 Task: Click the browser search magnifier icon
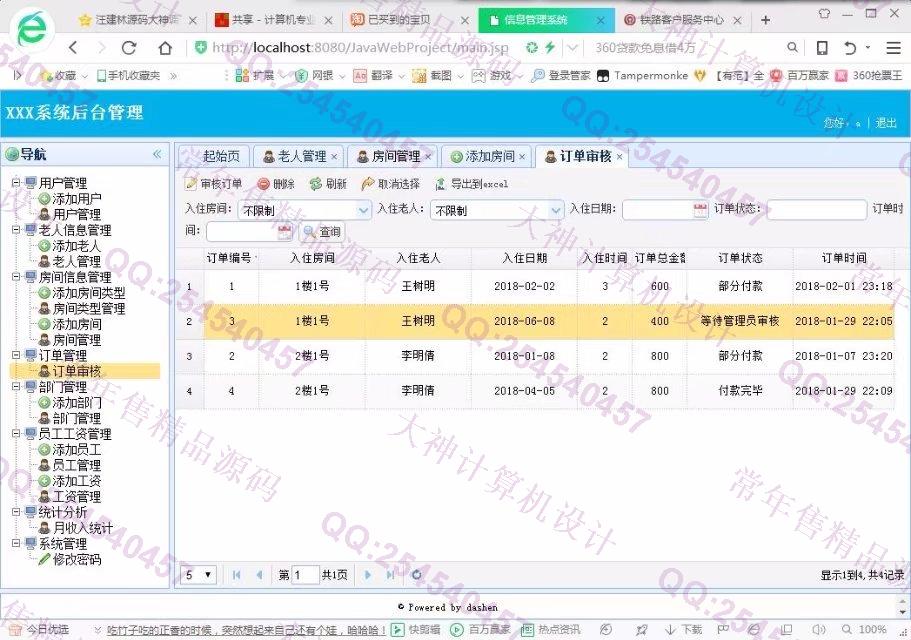tap(792, 48)
